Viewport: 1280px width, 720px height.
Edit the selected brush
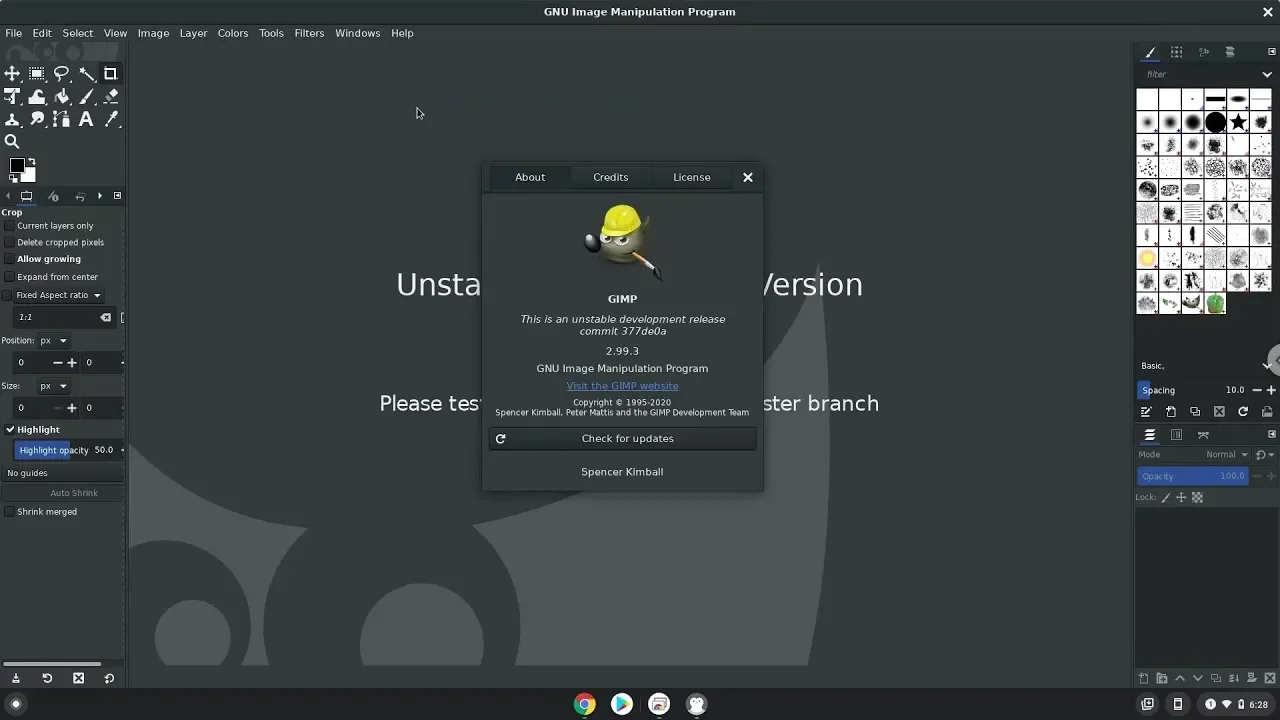coord(1146,412)
